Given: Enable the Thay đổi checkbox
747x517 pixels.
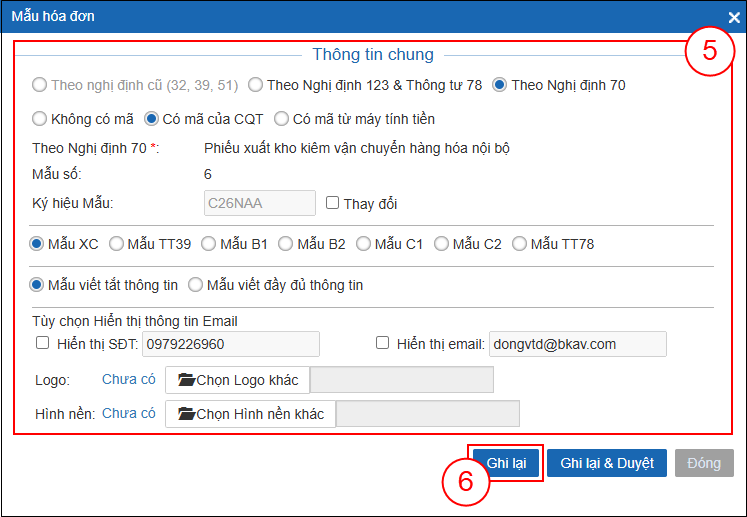Looking at the screenshot, I should coord(333,203).
